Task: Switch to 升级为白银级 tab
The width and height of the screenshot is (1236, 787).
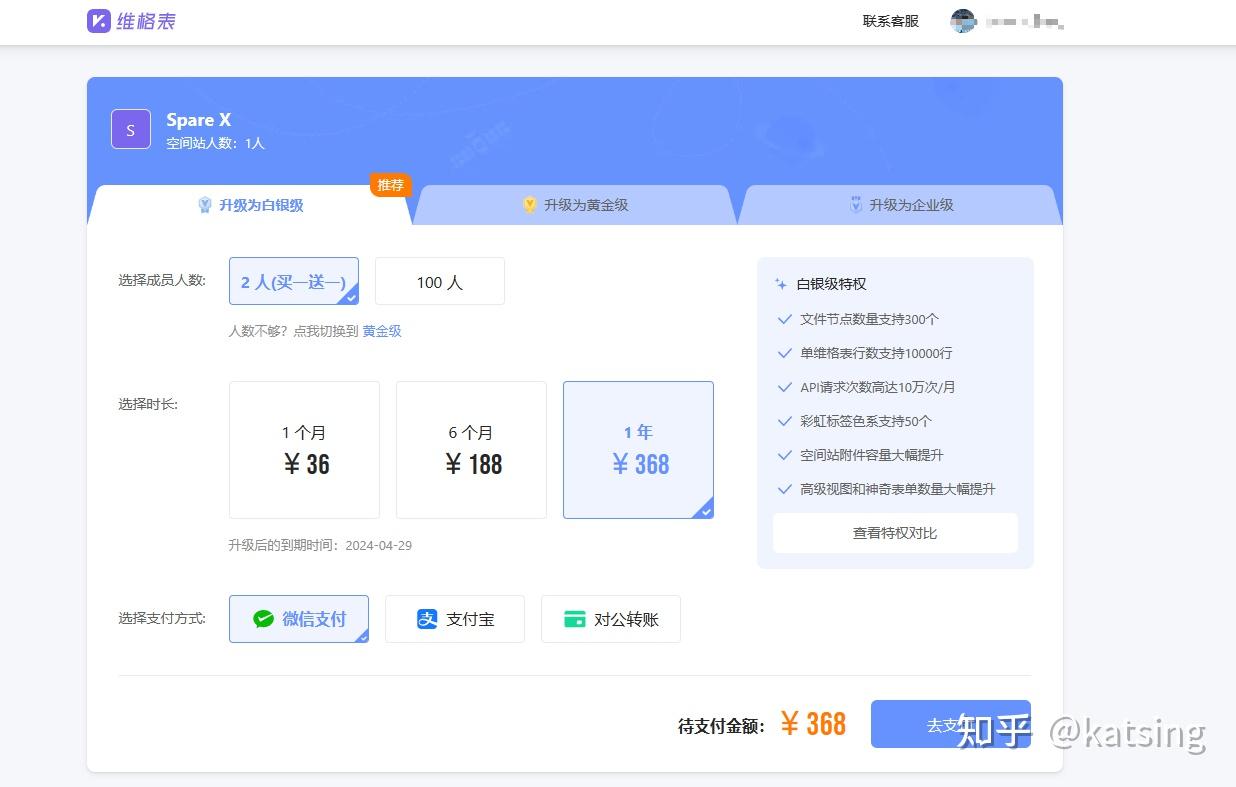Action: point(250,205)
